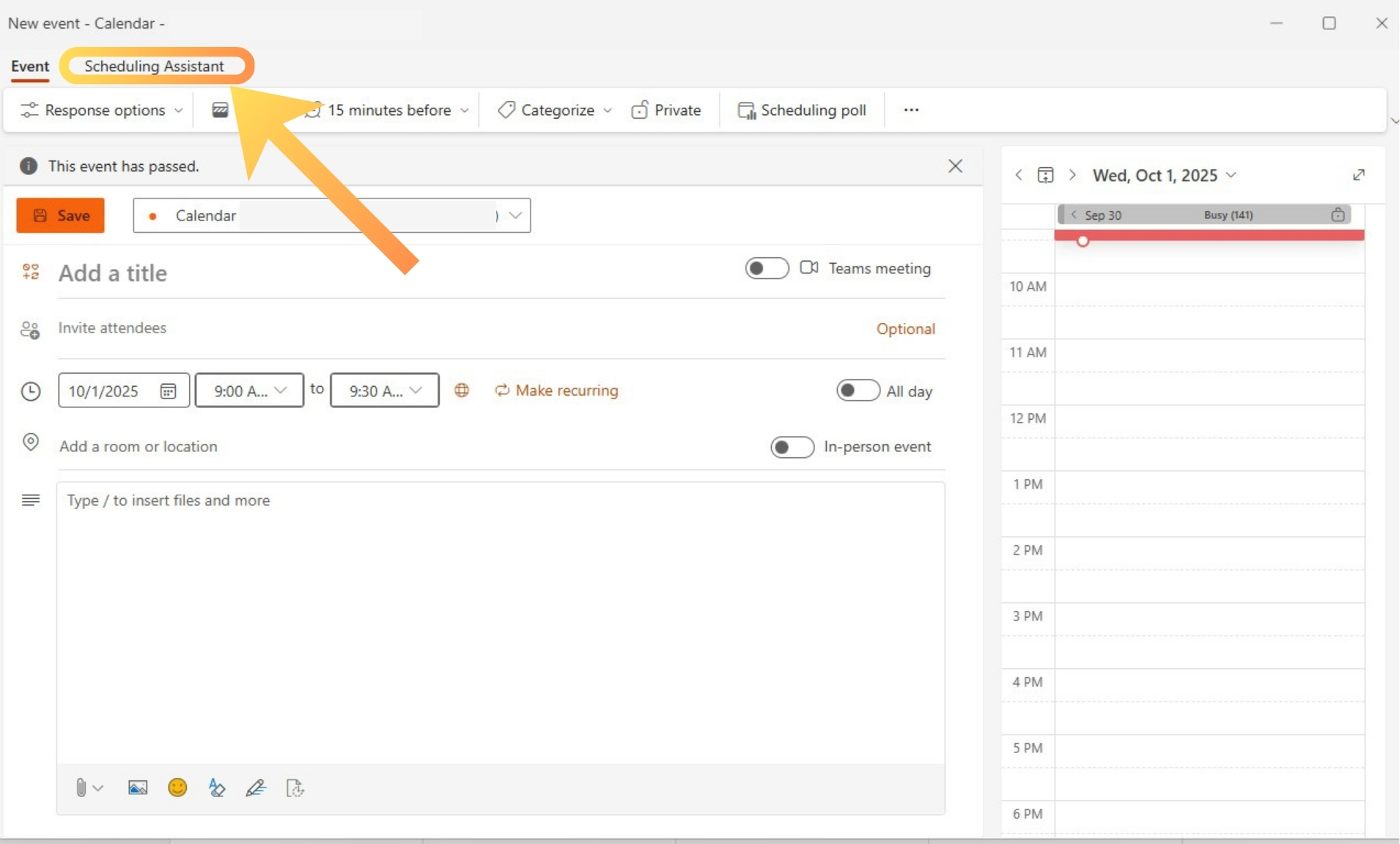Open the attach file paperclip menu

(x=89, y=788)
